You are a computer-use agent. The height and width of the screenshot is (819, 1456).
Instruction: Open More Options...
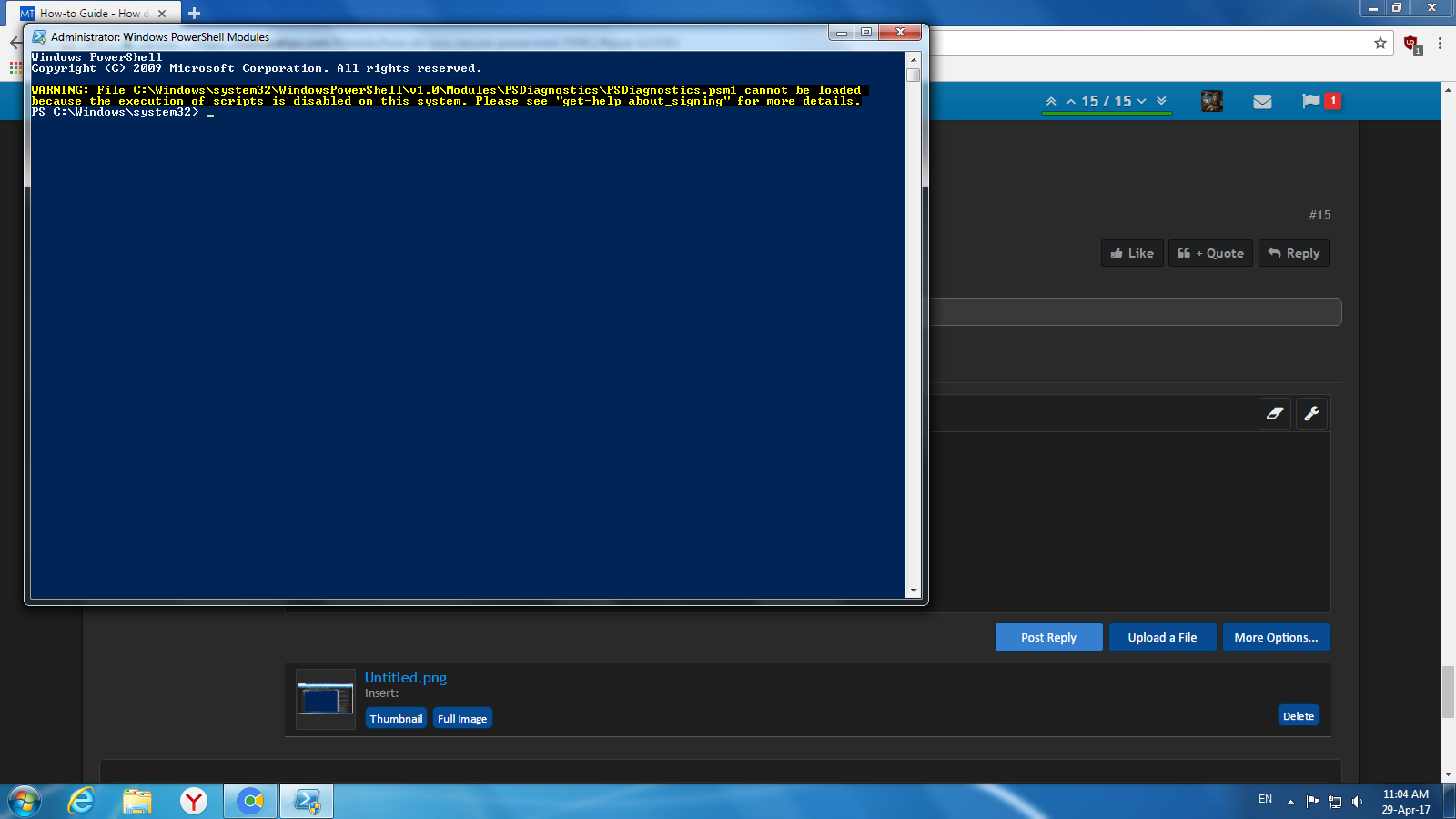point(1276,637)
